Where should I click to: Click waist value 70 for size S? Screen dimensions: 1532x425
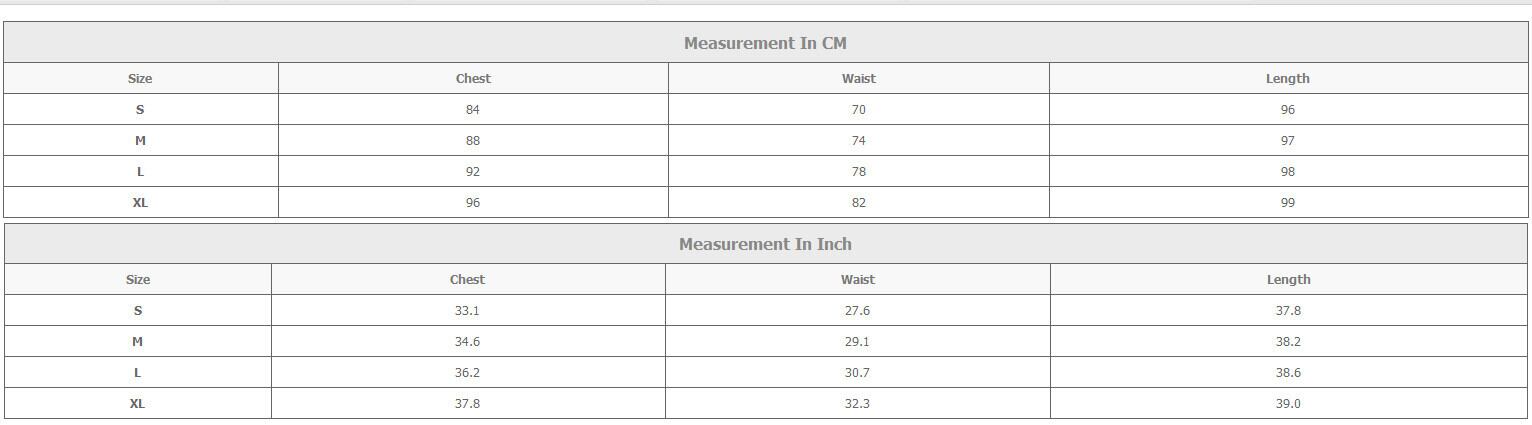[x=858, y=109]
